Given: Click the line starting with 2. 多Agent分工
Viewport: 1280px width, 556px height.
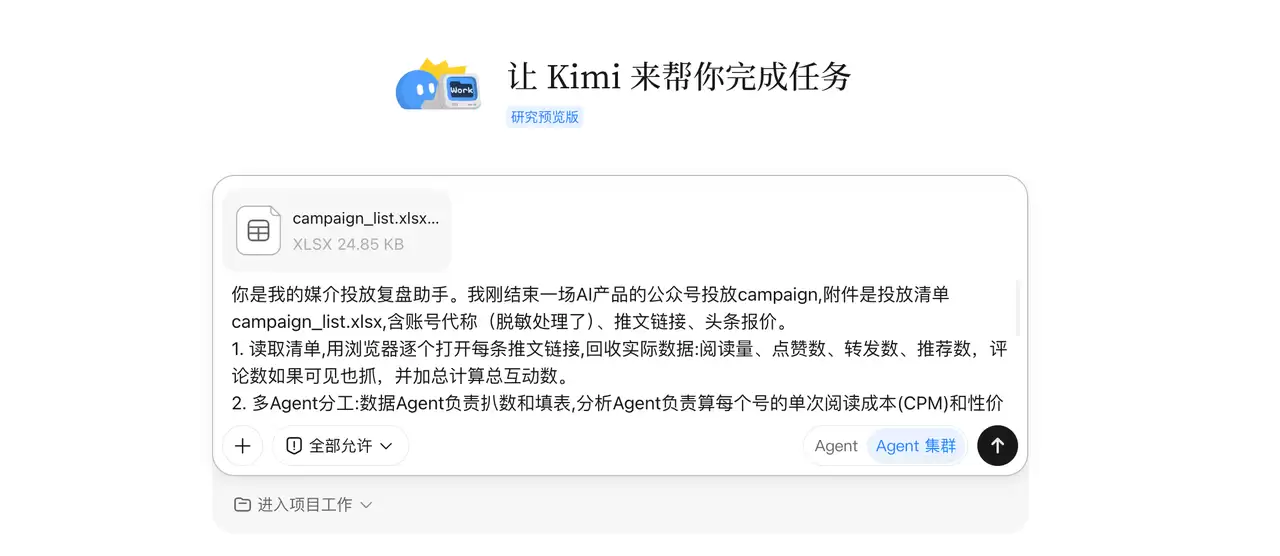Looking at the screenshot, I should (617, 404).
